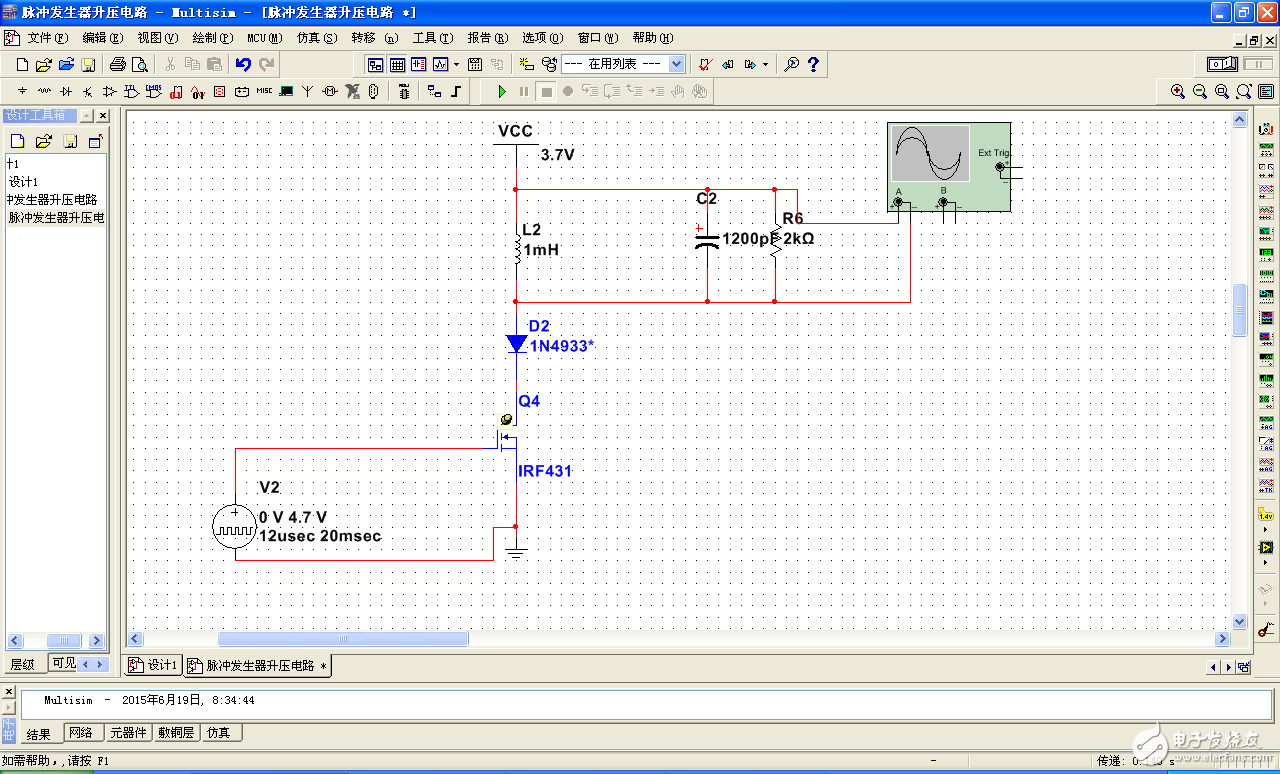The height and width of the screenshot is (774, 1280).
Task: Open the 元器件 tab in bottom panel
Action: [x=128, y=733]
